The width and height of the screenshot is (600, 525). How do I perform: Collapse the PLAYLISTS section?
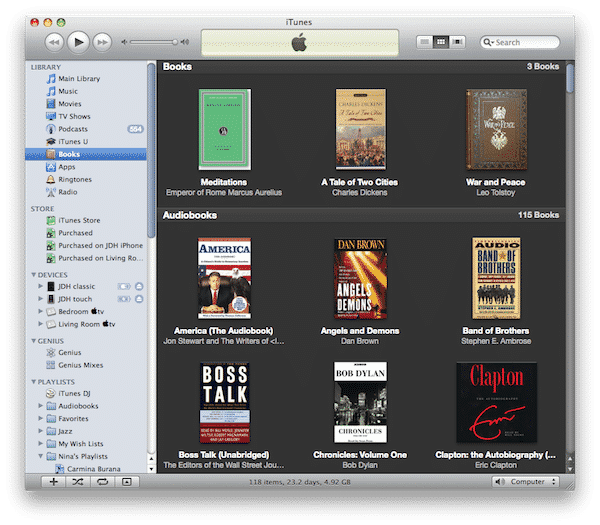[x=34, y=382]
